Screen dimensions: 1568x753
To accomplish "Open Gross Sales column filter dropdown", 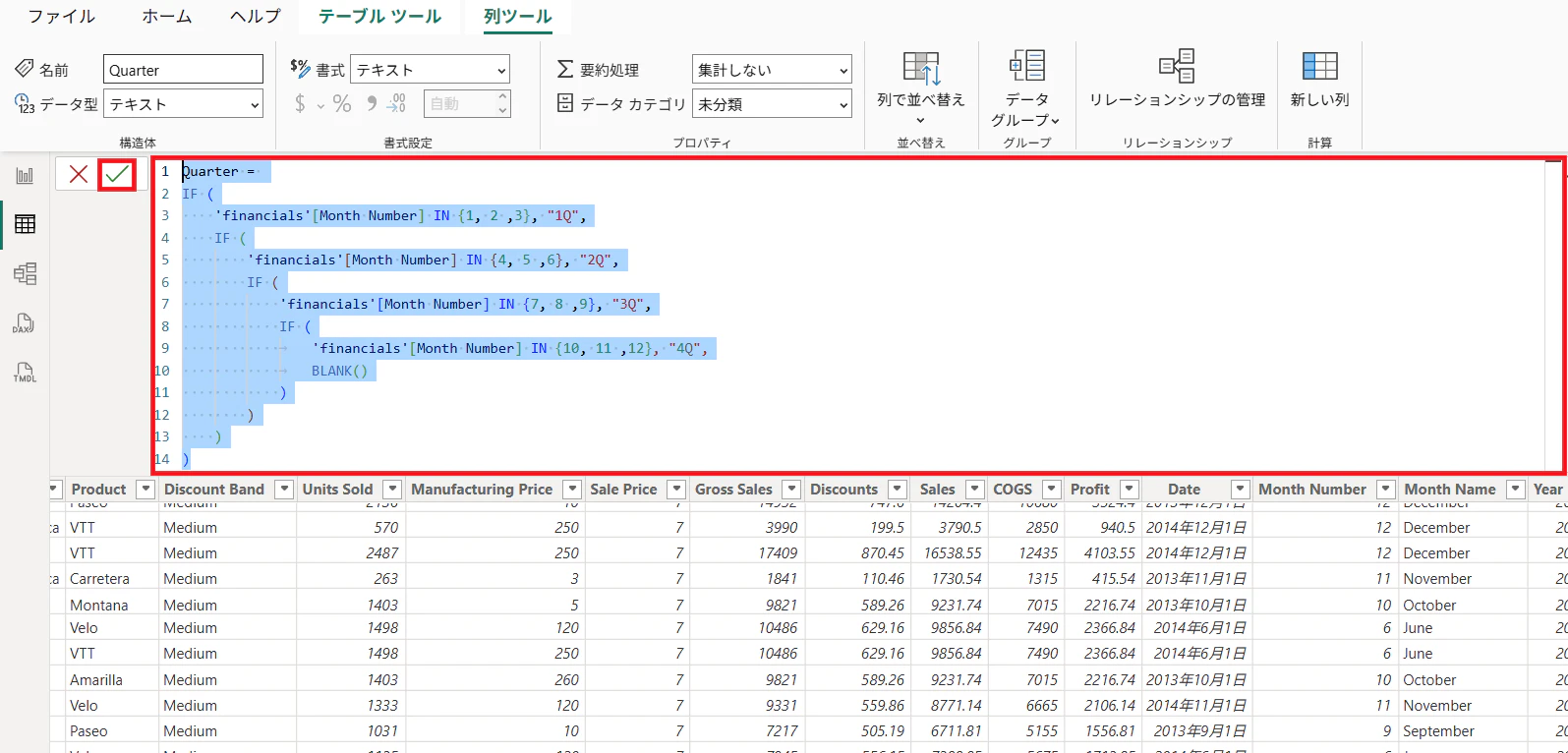I will 791,489.
